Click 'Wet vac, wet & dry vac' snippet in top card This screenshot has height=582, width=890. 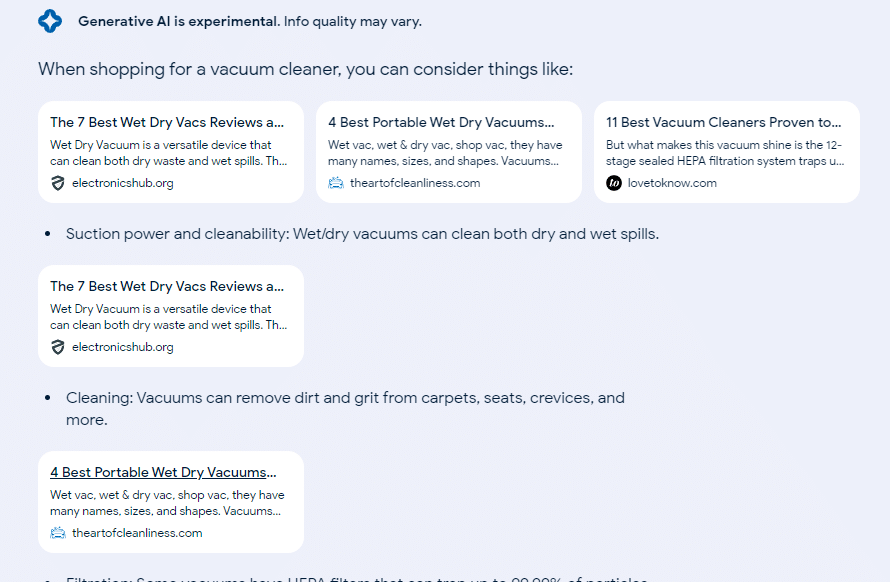pyautogui.click(x=445, y=153)
